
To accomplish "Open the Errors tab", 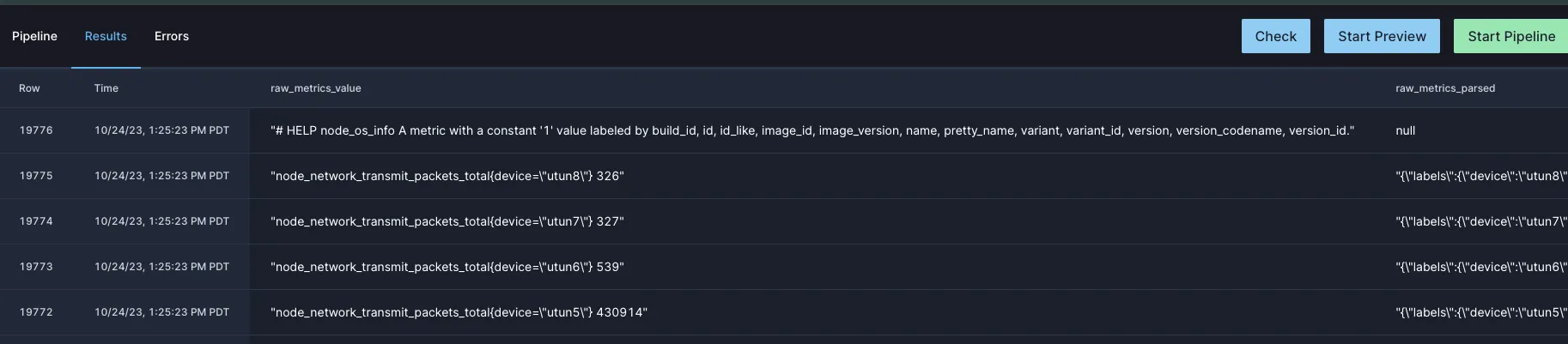I will click(x=172, y=36).
